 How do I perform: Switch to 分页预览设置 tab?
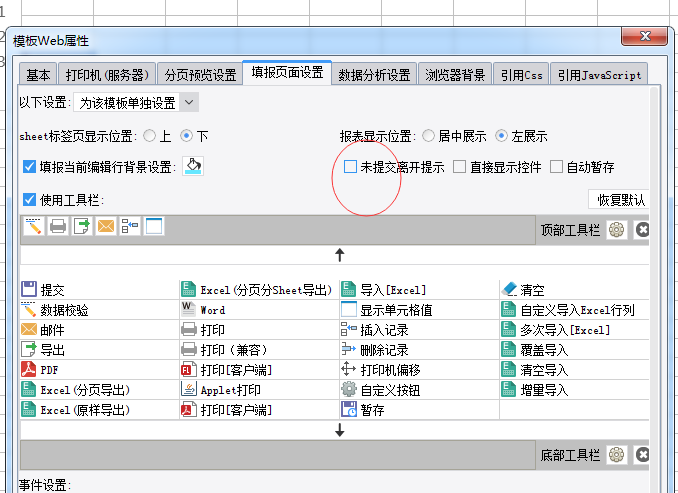pyautogui.click(x=200, y=75)
